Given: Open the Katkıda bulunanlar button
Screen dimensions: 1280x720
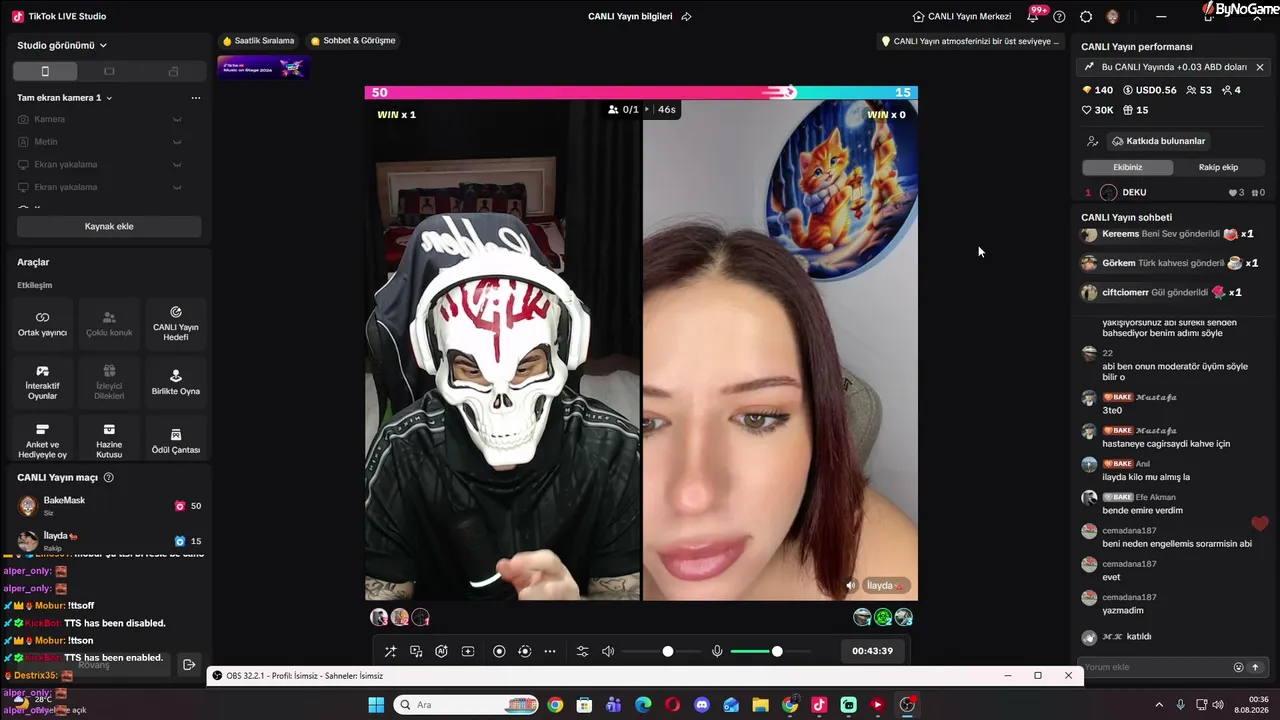Looking at the screenshot, I should click(x=1159, y=141).
